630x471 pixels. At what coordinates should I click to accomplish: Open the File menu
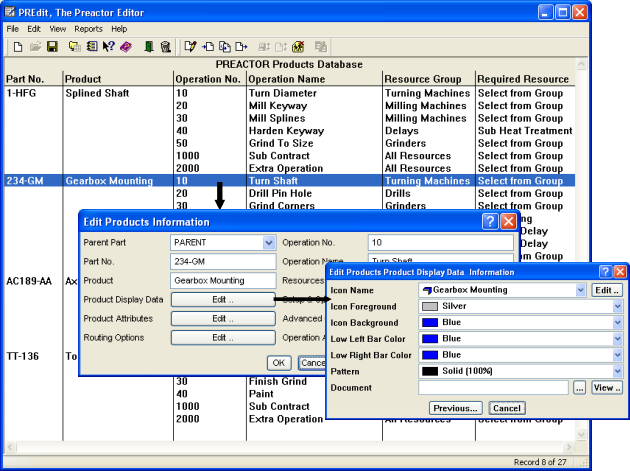[12, 29]
